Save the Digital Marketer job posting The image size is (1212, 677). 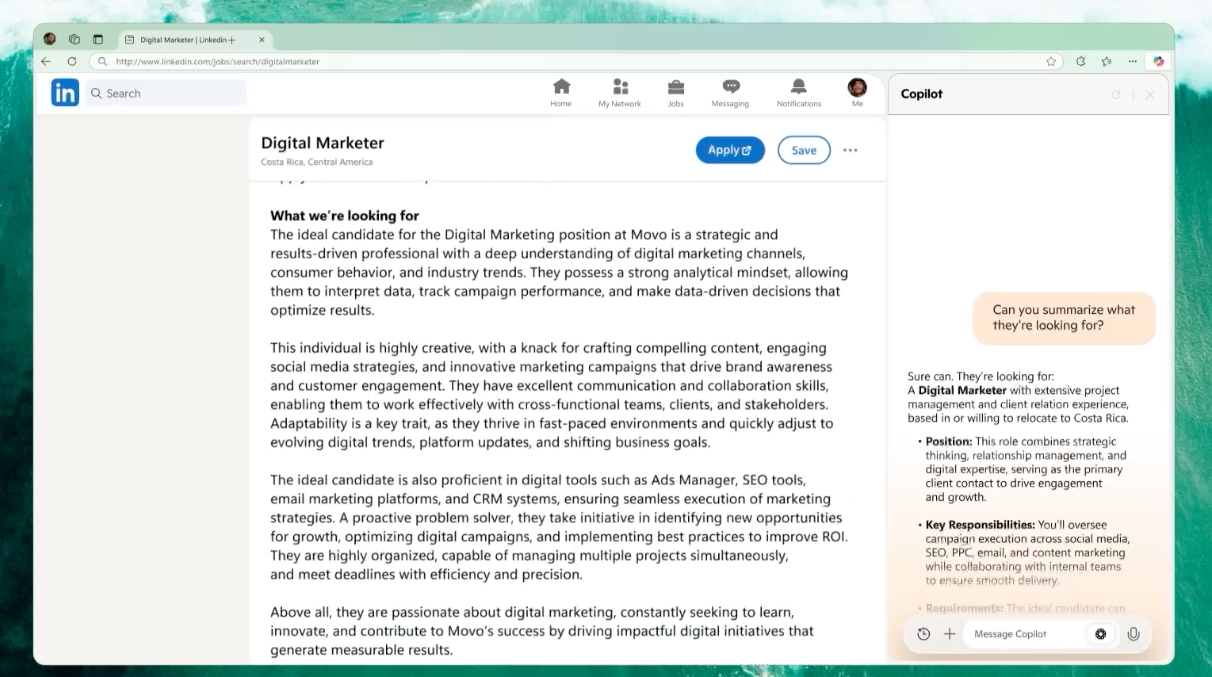coord(804,150)
